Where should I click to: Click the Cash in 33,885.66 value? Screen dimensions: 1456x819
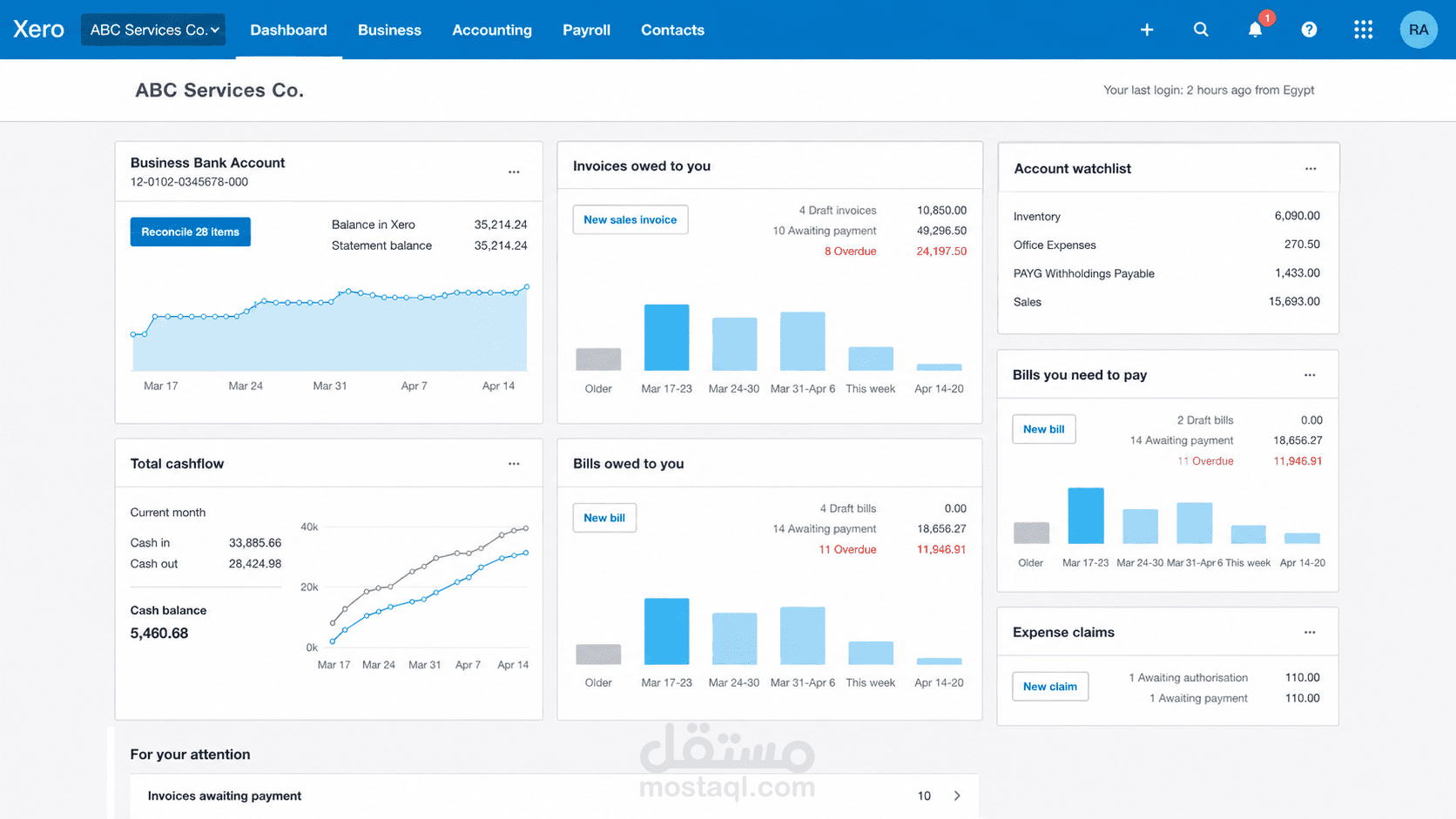[255, 543]
